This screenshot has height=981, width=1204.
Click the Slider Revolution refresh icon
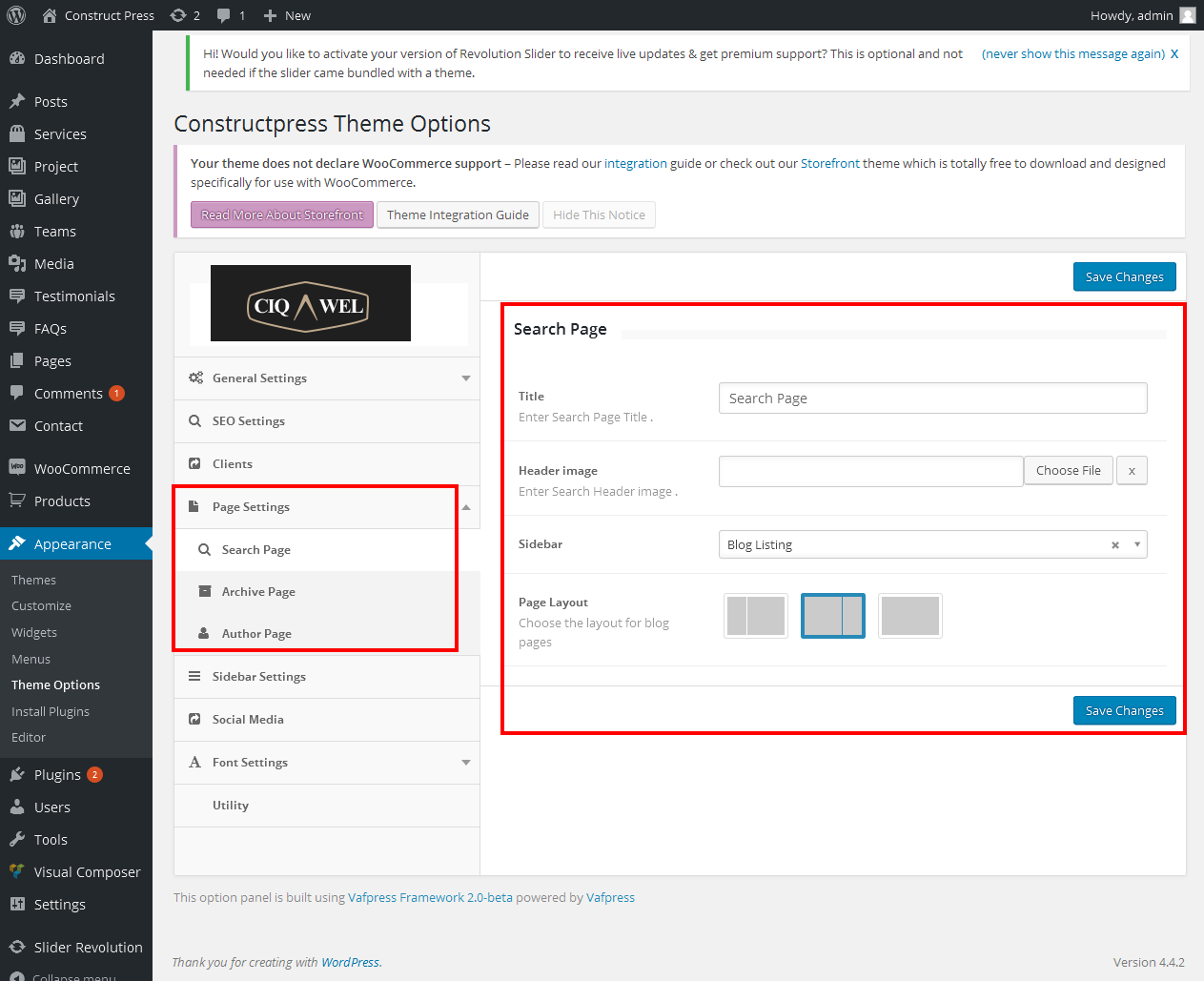click(x=17, y=947)
